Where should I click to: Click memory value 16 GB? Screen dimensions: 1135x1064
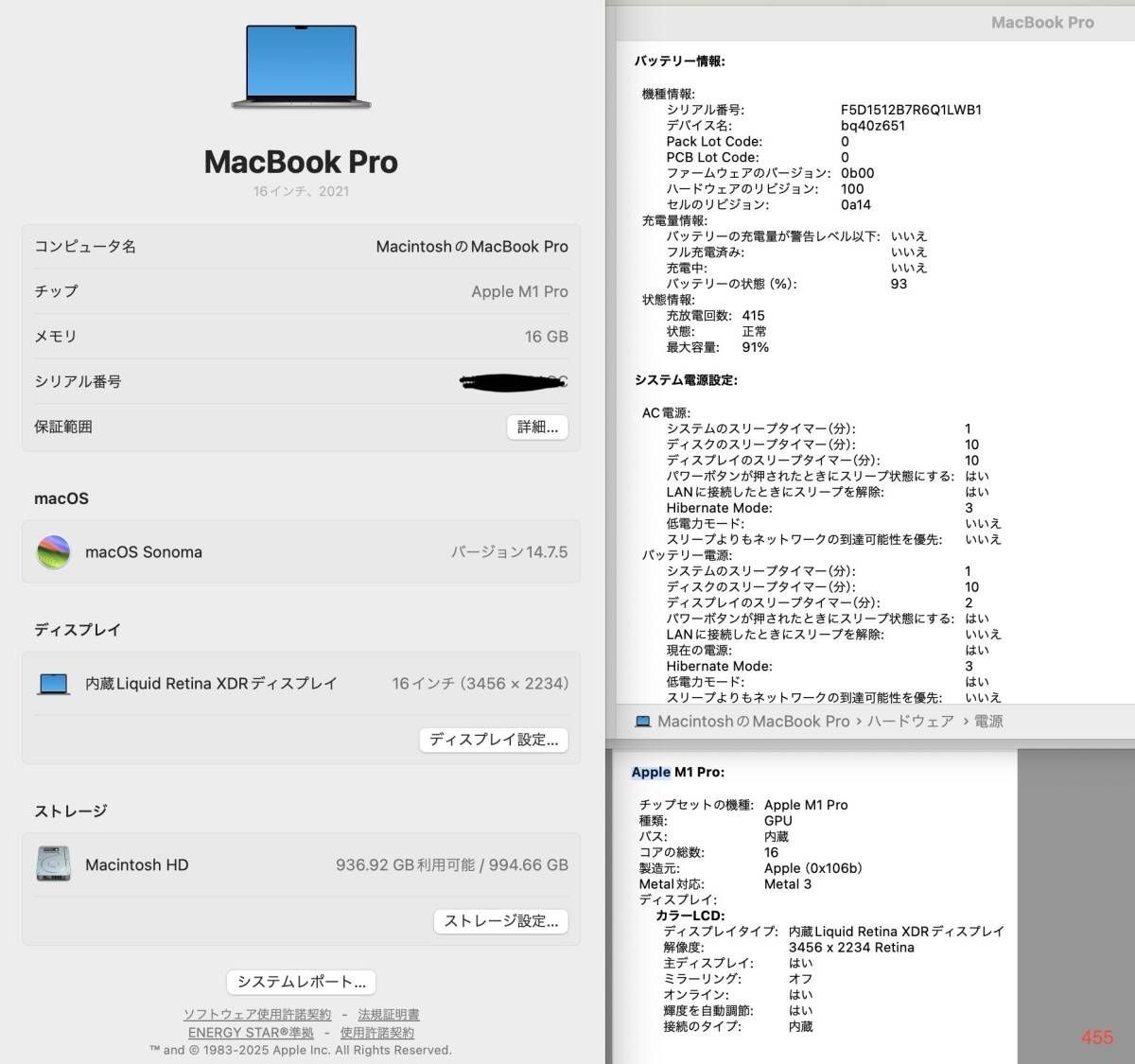(547, 337)
